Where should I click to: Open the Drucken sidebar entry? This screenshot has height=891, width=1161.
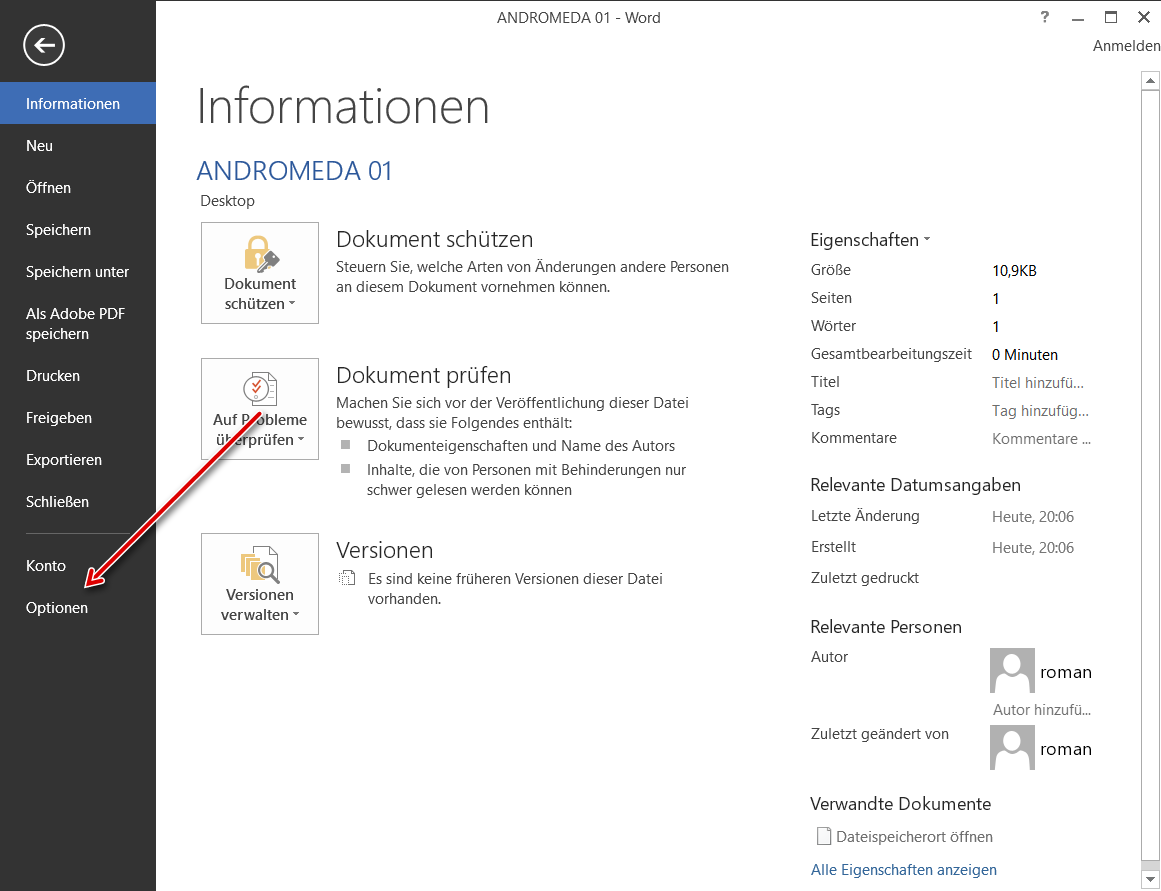pos(78,376)
